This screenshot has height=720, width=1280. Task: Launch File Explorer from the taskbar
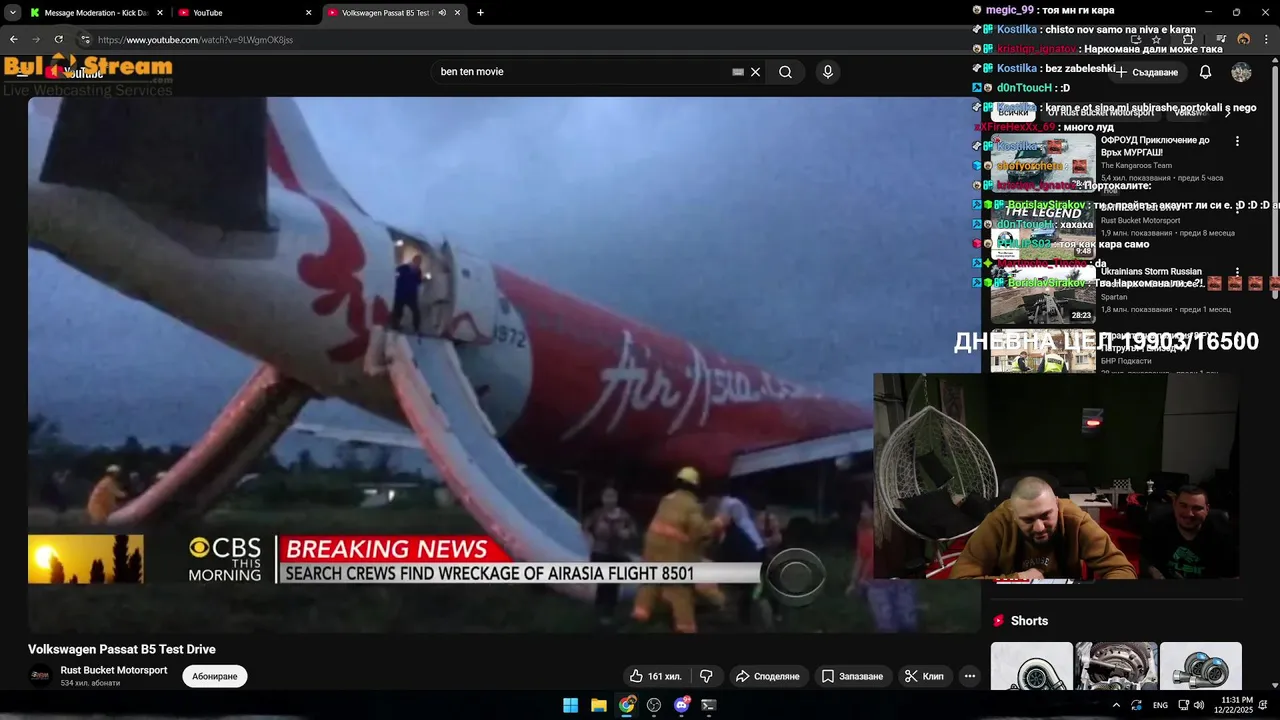(598, 705)
